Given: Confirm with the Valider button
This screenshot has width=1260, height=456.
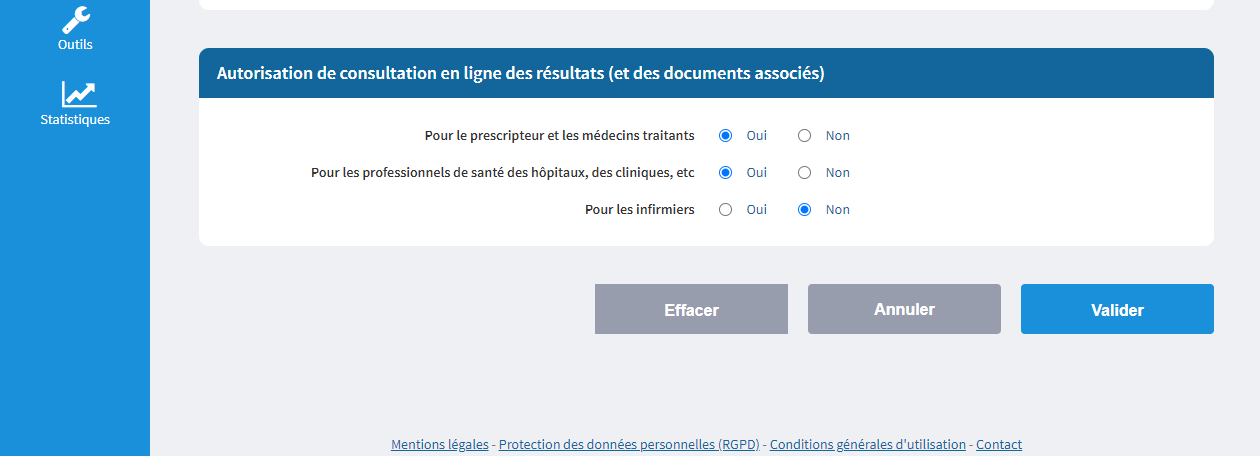Looking at the screenshot, I should pos(1117,309).
